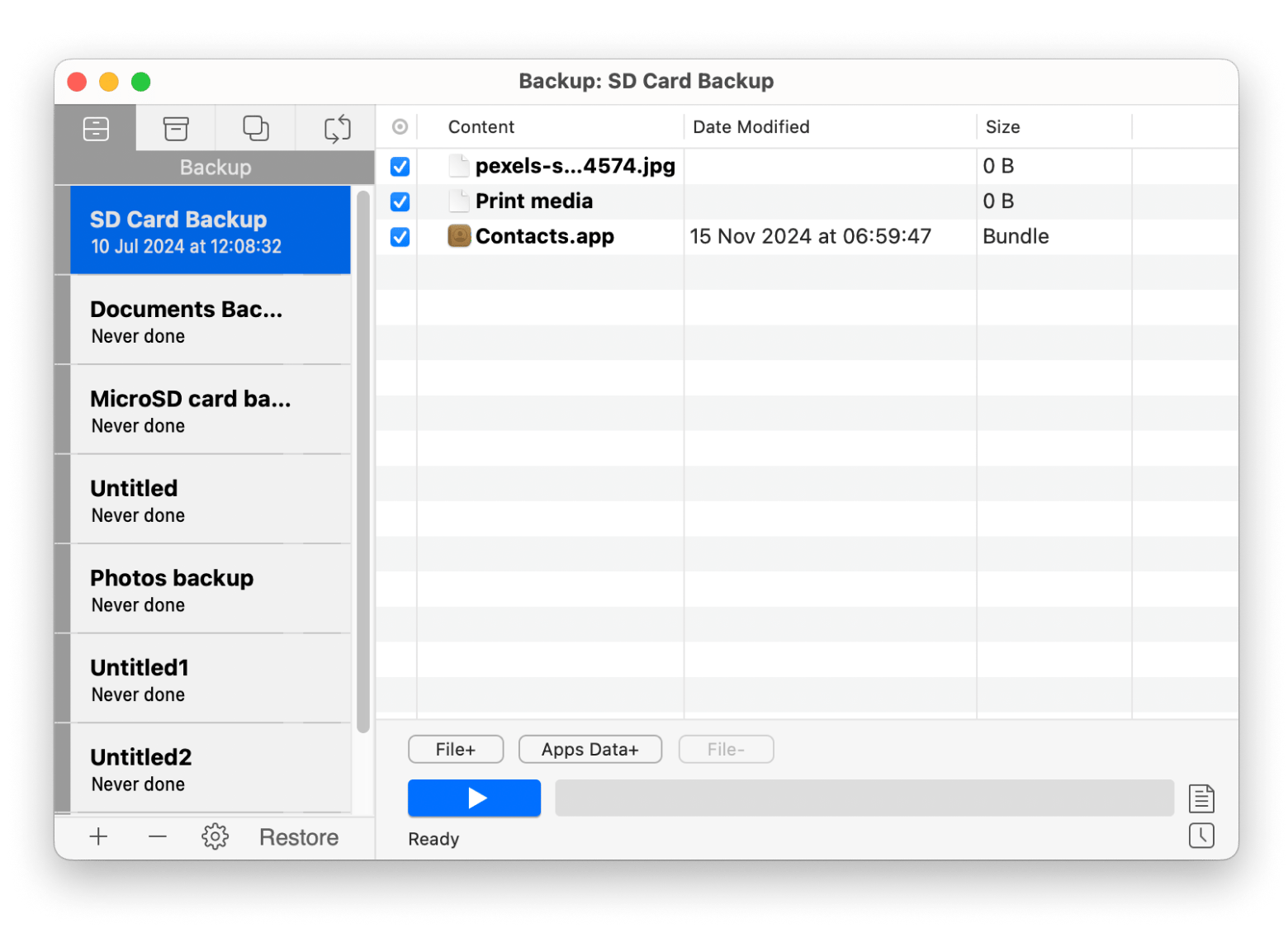Sort by the Date Modified column
This screenshot has width=1288, height=938.
751,126
